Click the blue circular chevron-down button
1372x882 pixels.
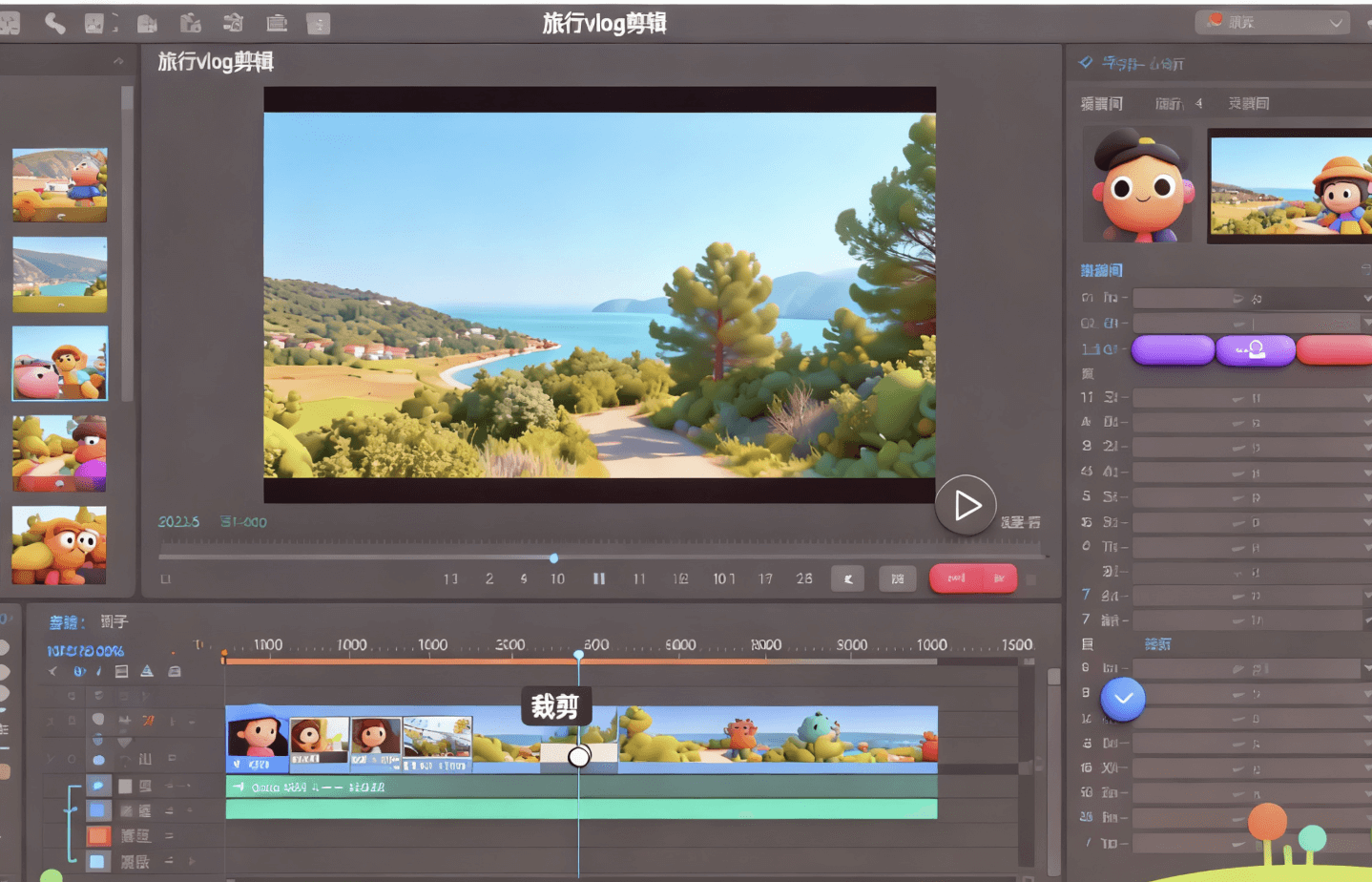point(1123,699)
